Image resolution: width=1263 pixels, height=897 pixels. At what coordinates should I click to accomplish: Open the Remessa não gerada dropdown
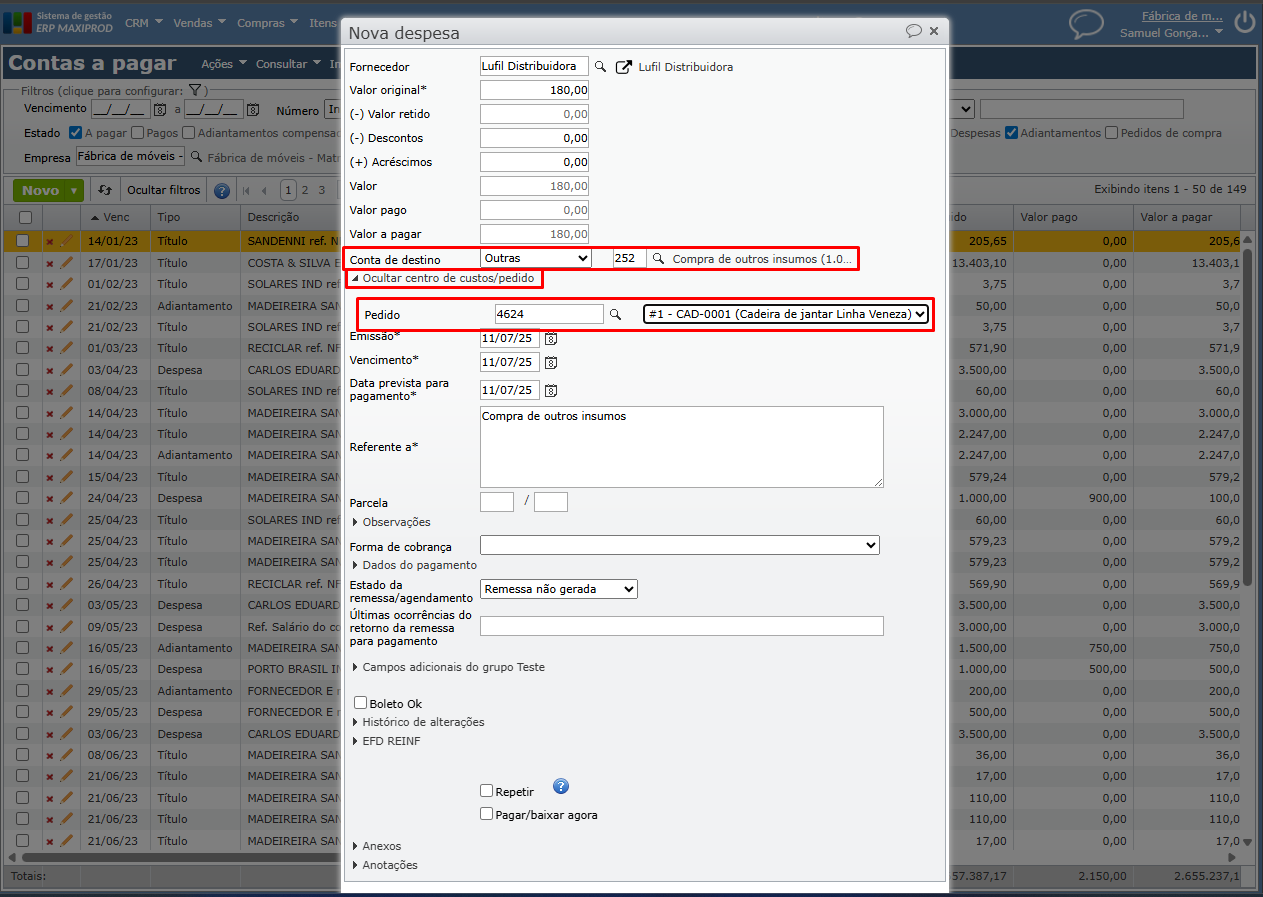coord(559,589)
